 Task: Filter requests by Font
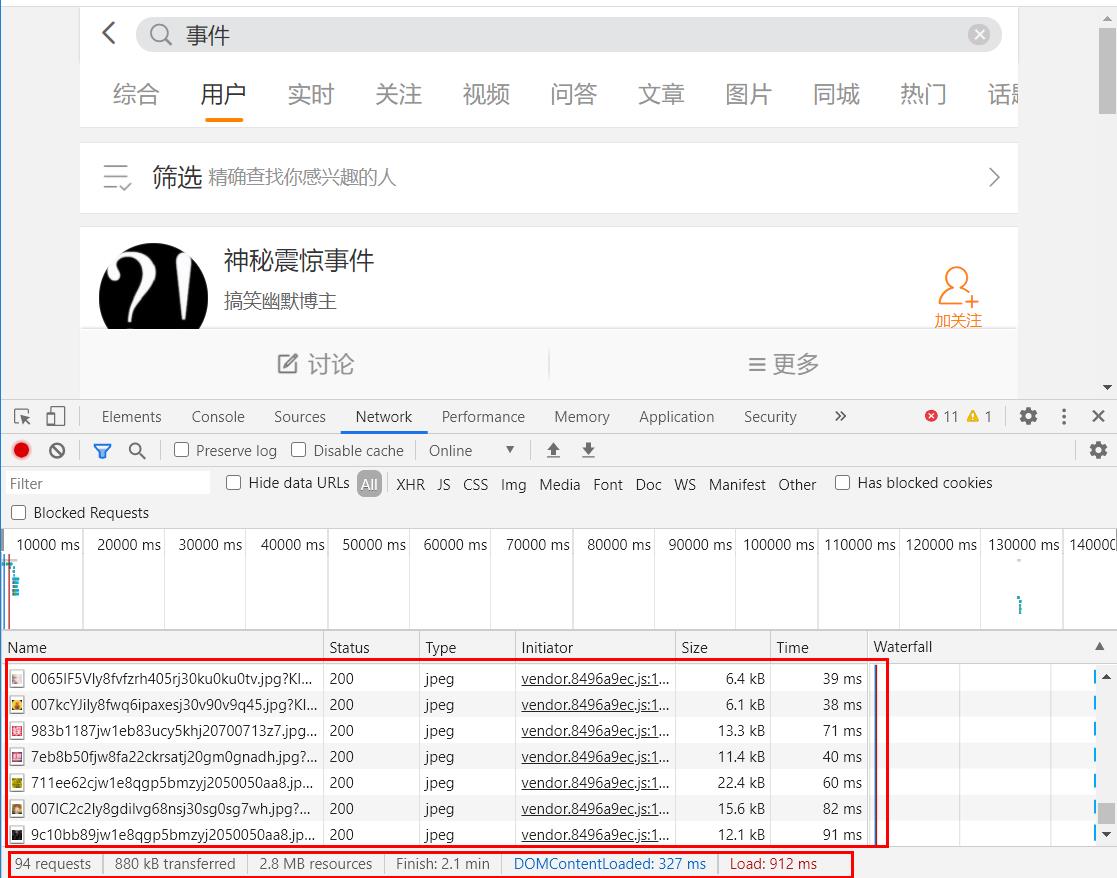coord(608,485)
